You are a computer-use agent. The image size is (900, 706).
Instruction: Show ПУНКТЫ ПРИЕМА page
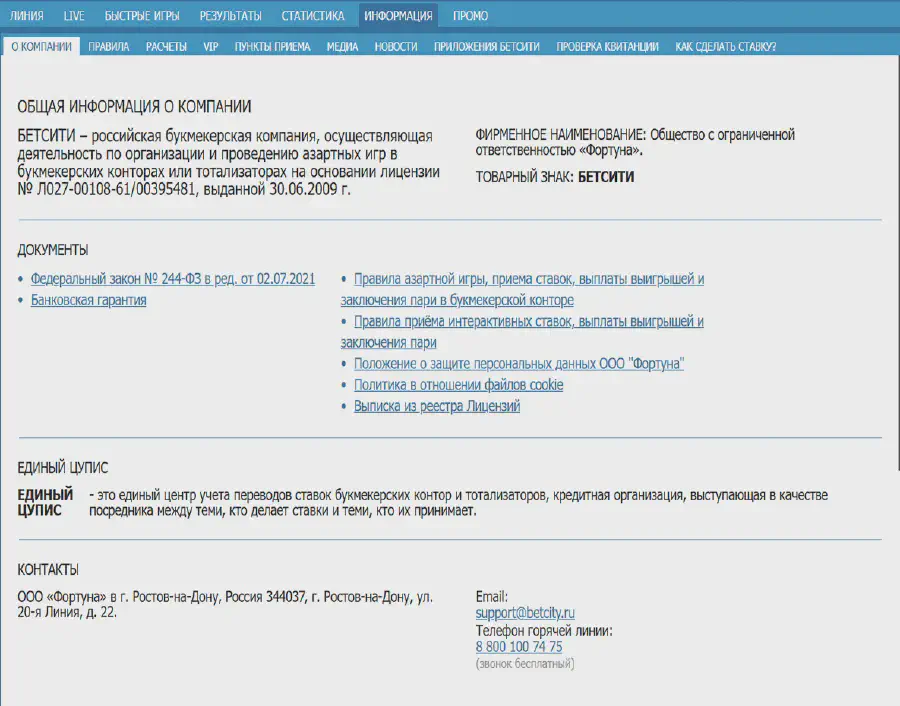(272, 46)
